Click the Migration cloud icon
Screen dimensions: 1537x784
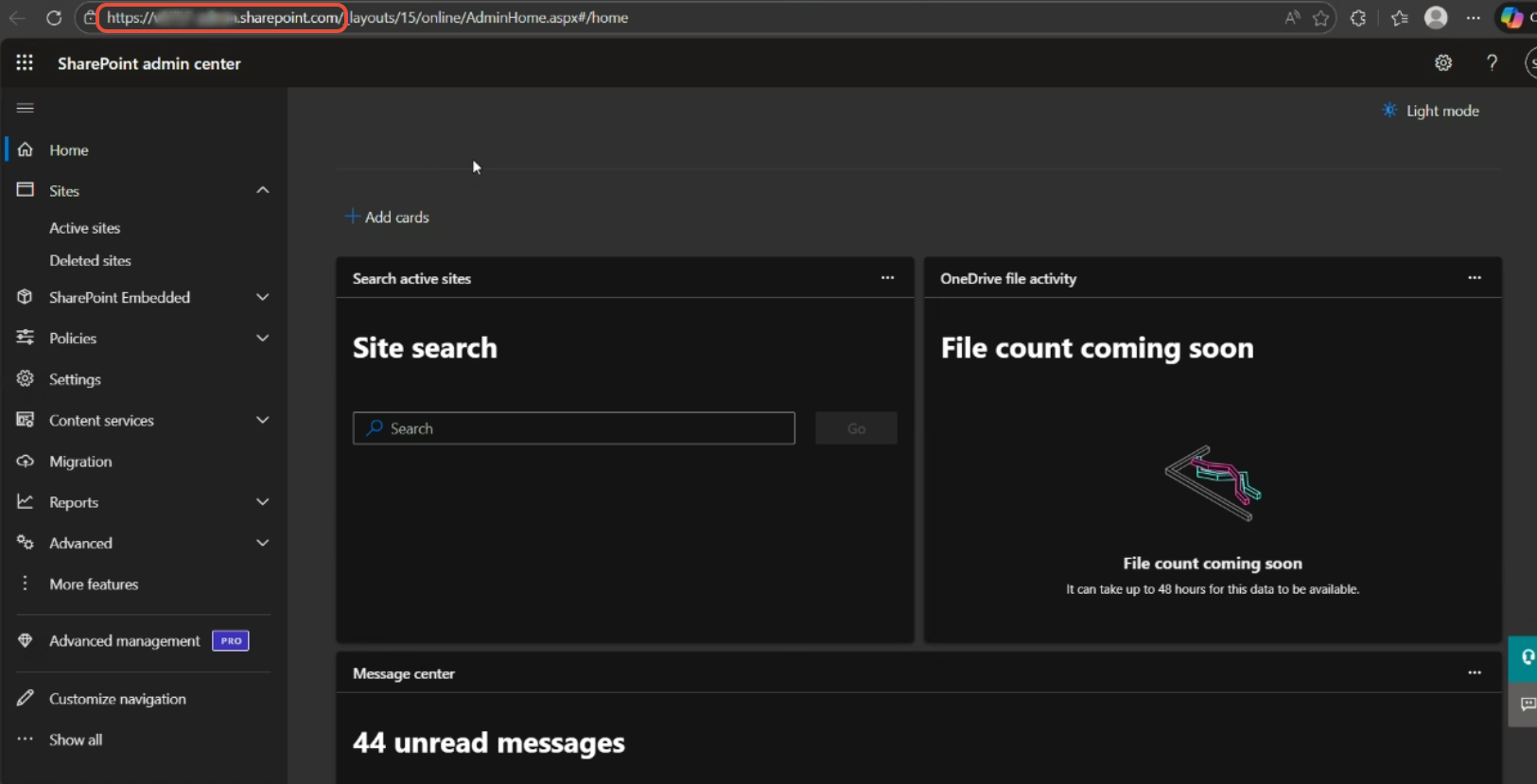click(x=26, y=462)
